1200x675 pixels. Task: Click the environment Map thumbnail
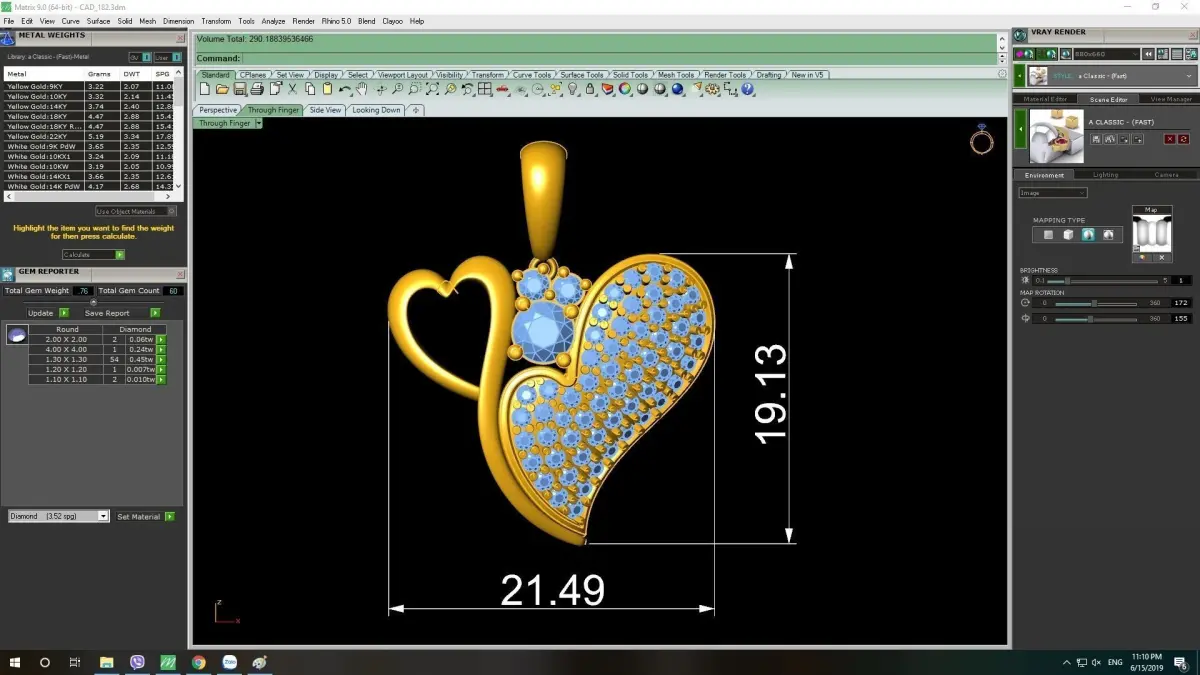pos(1151,232)
